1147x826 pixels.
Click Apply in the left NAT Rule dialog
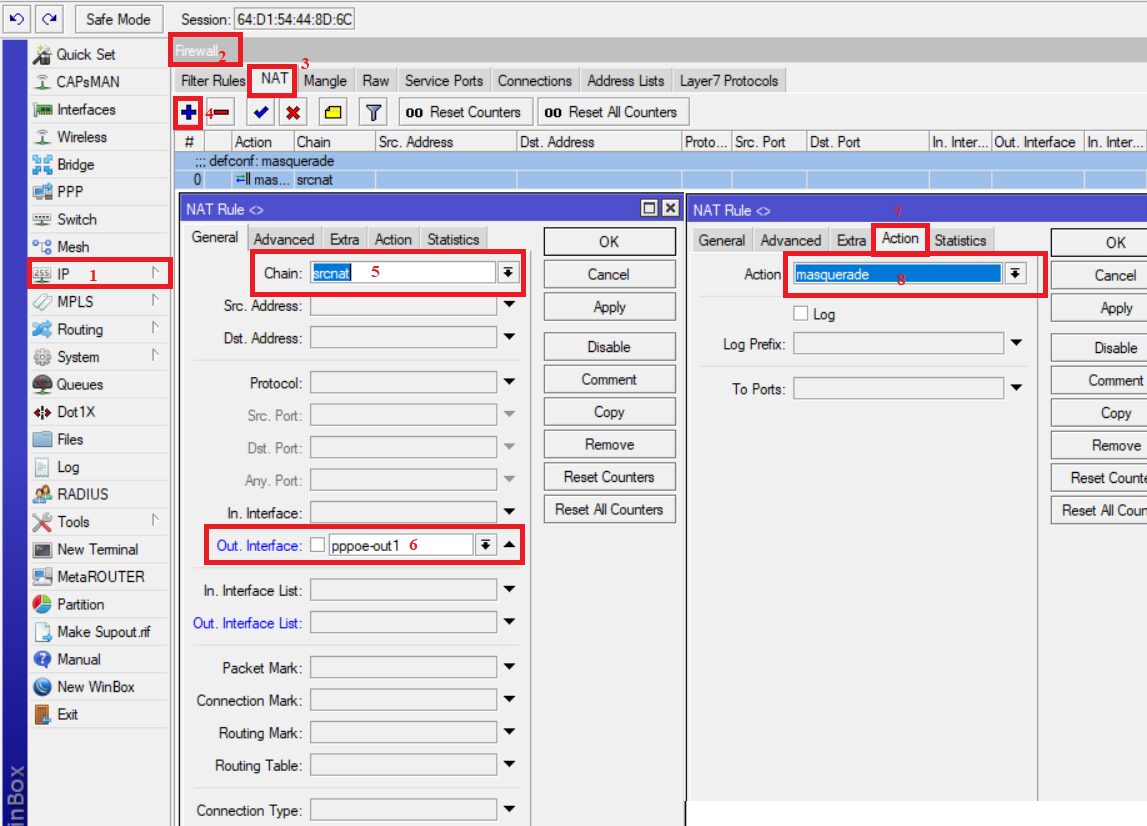point(609,307)
